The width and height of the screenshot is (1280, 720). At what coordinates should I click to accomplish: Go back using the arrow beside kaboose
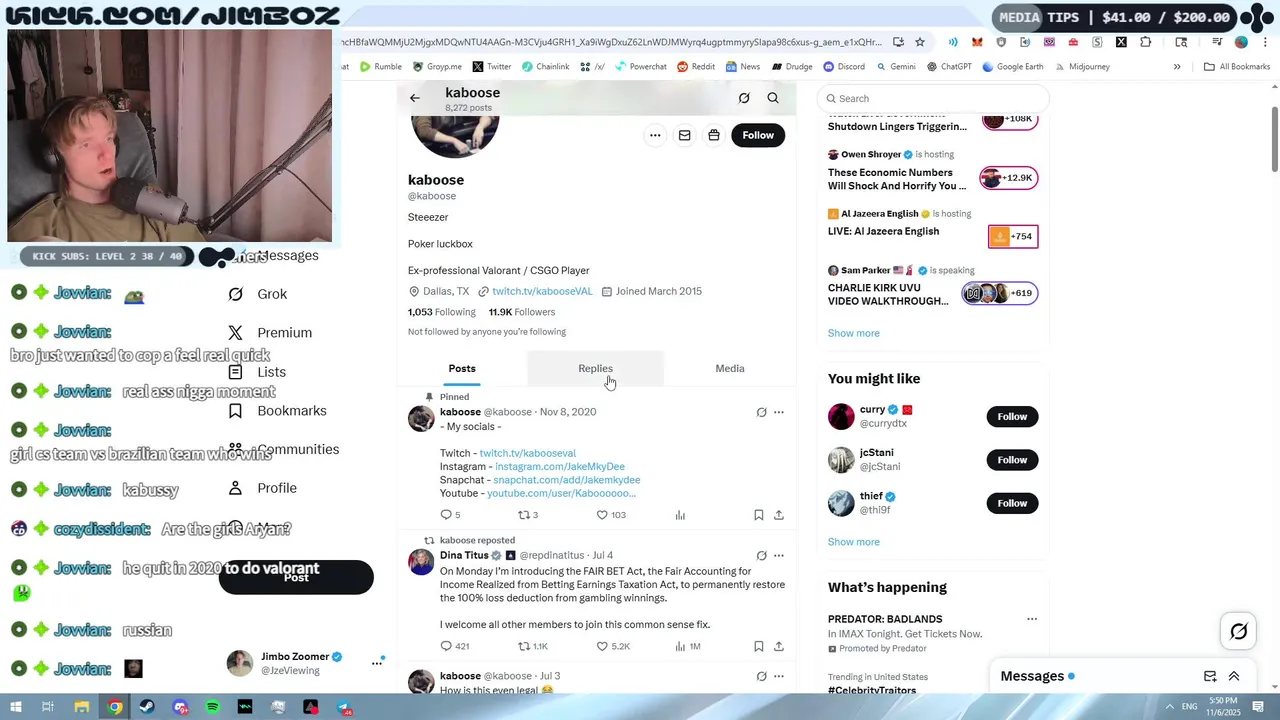point(415,98)
